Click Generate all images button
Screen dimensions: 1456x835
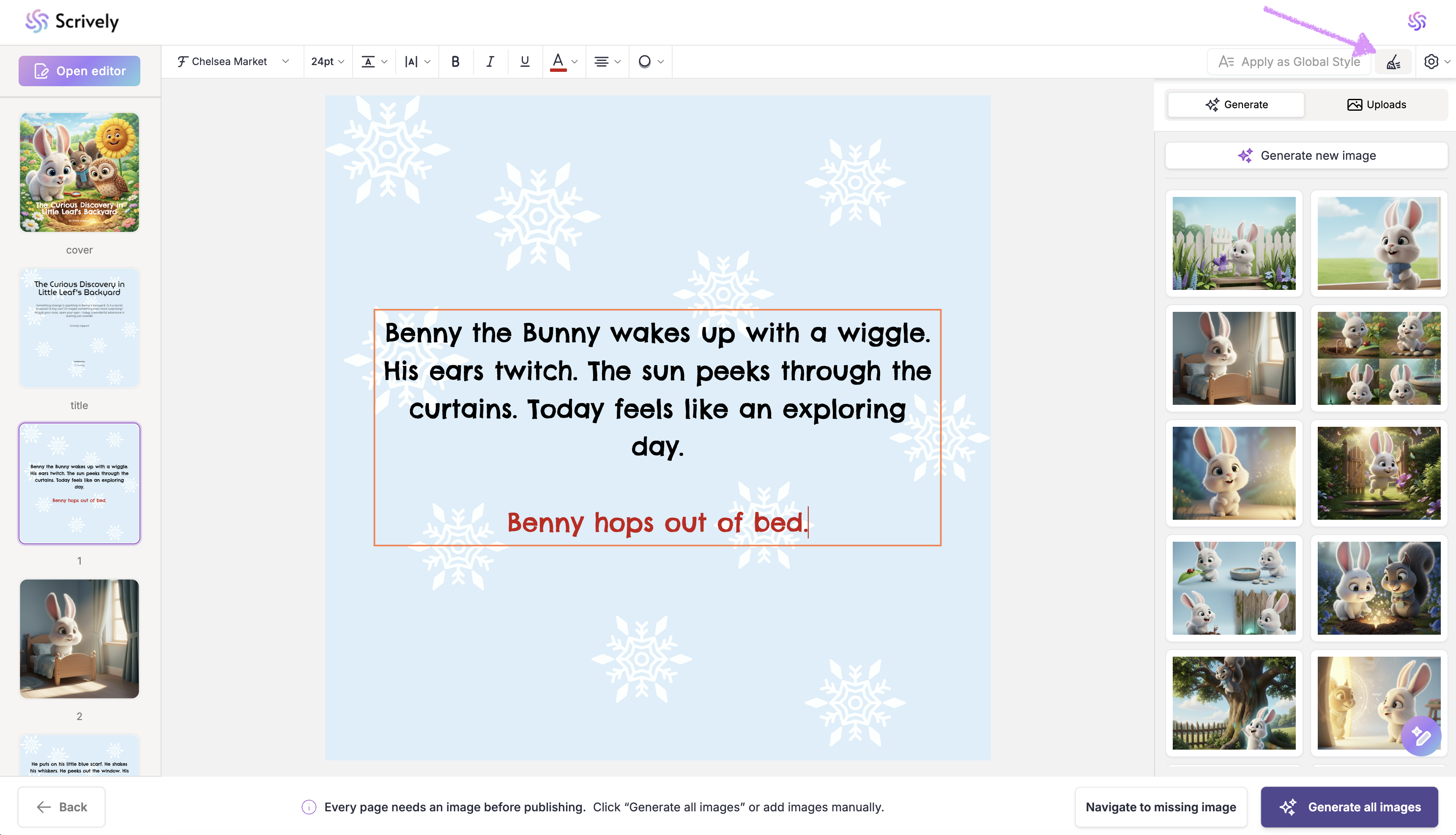click(x=1349, y=807)
